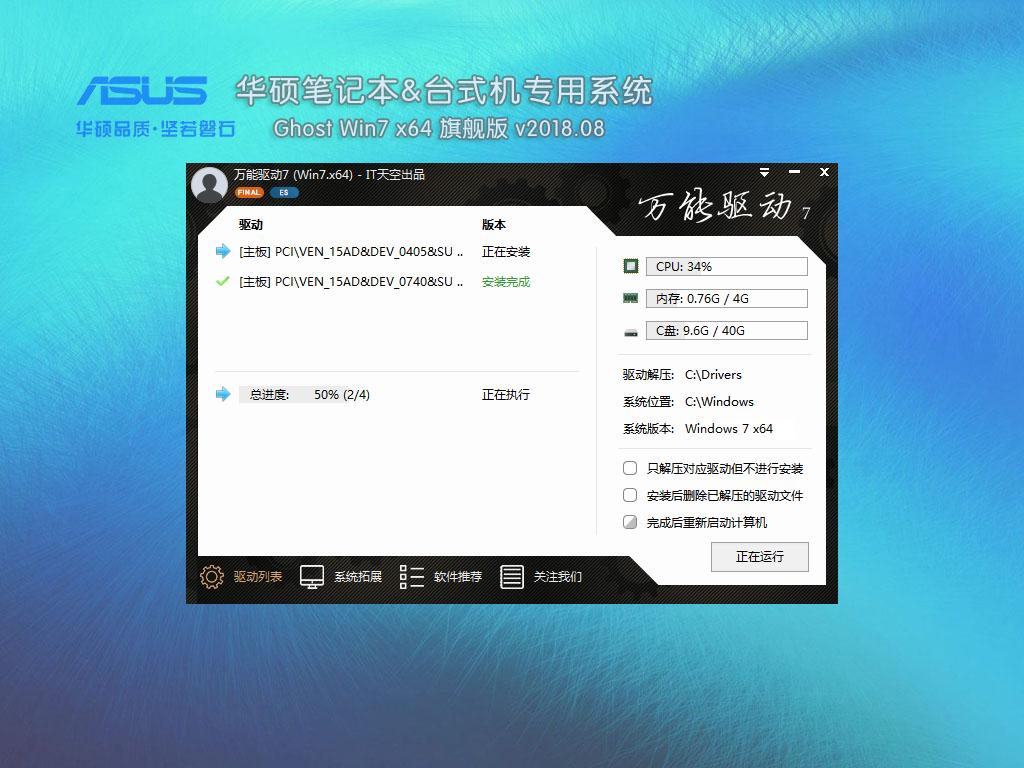1024x768 pixels.
Task: Click the 正在执行 status text
Action: [x=506, y=394]
